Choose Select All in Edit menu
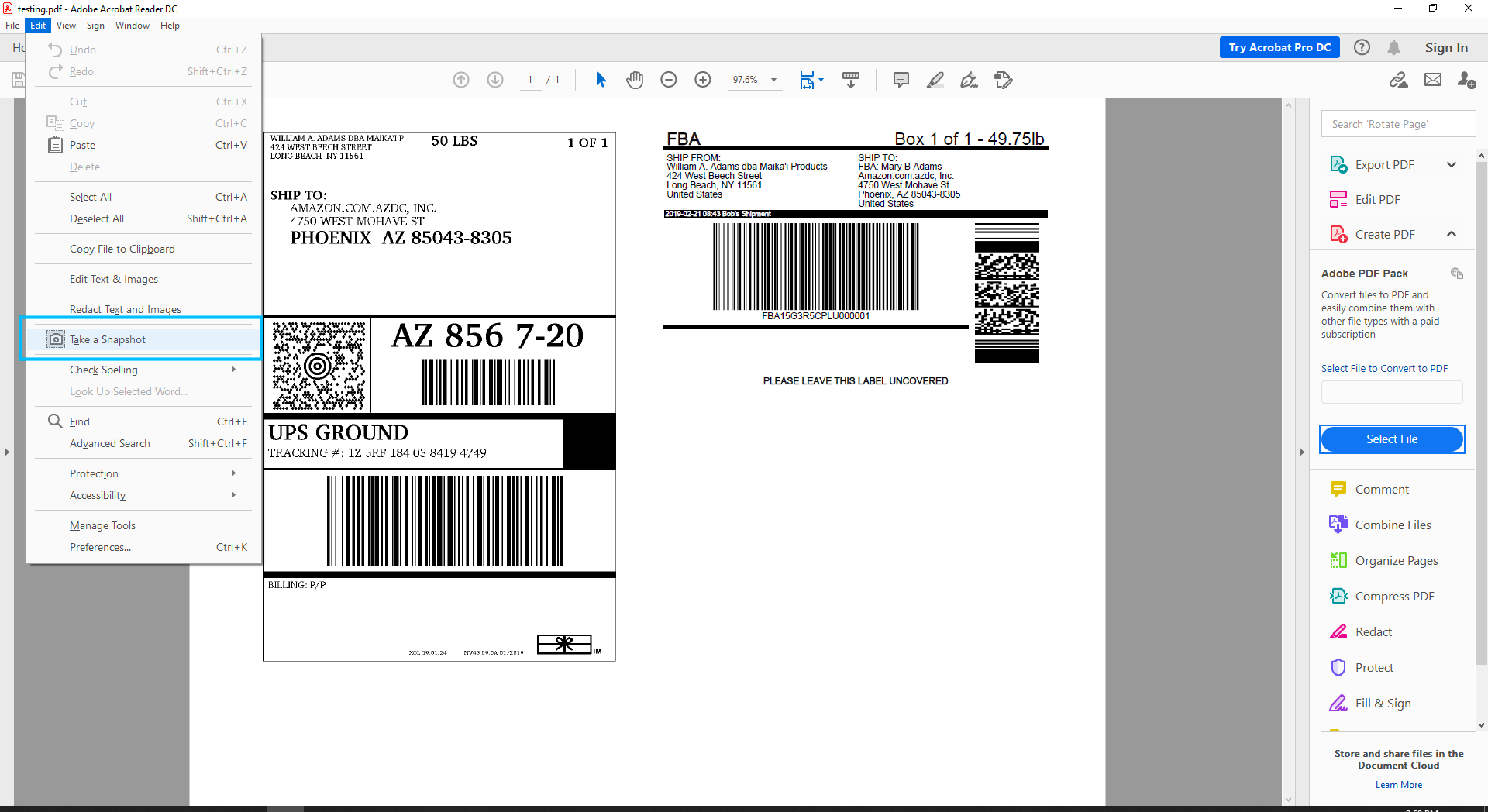This screenshot has height=812, width=1488. (x=143, y=197)
